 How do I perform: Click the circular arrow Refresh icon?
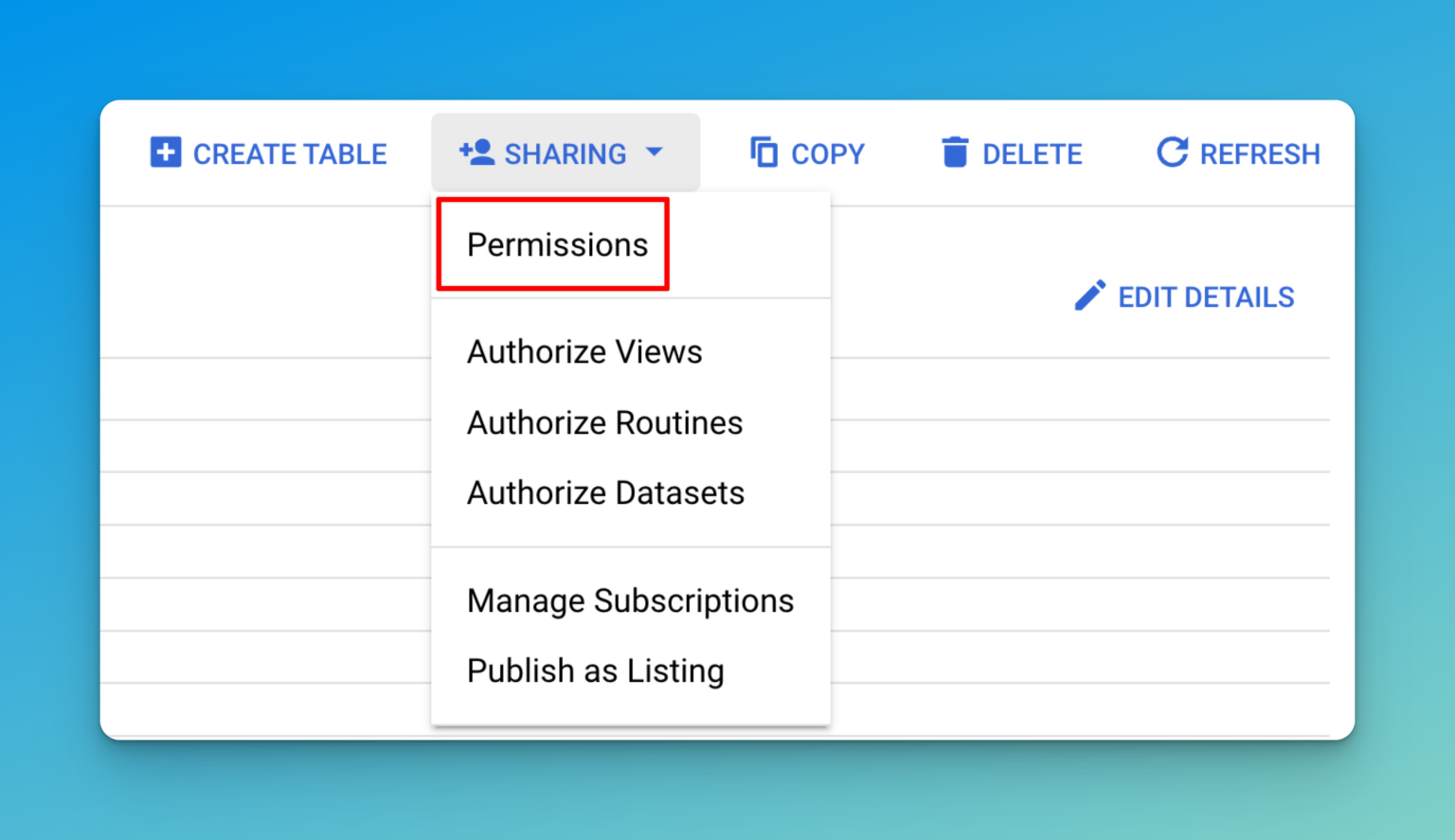[1172, 152]
